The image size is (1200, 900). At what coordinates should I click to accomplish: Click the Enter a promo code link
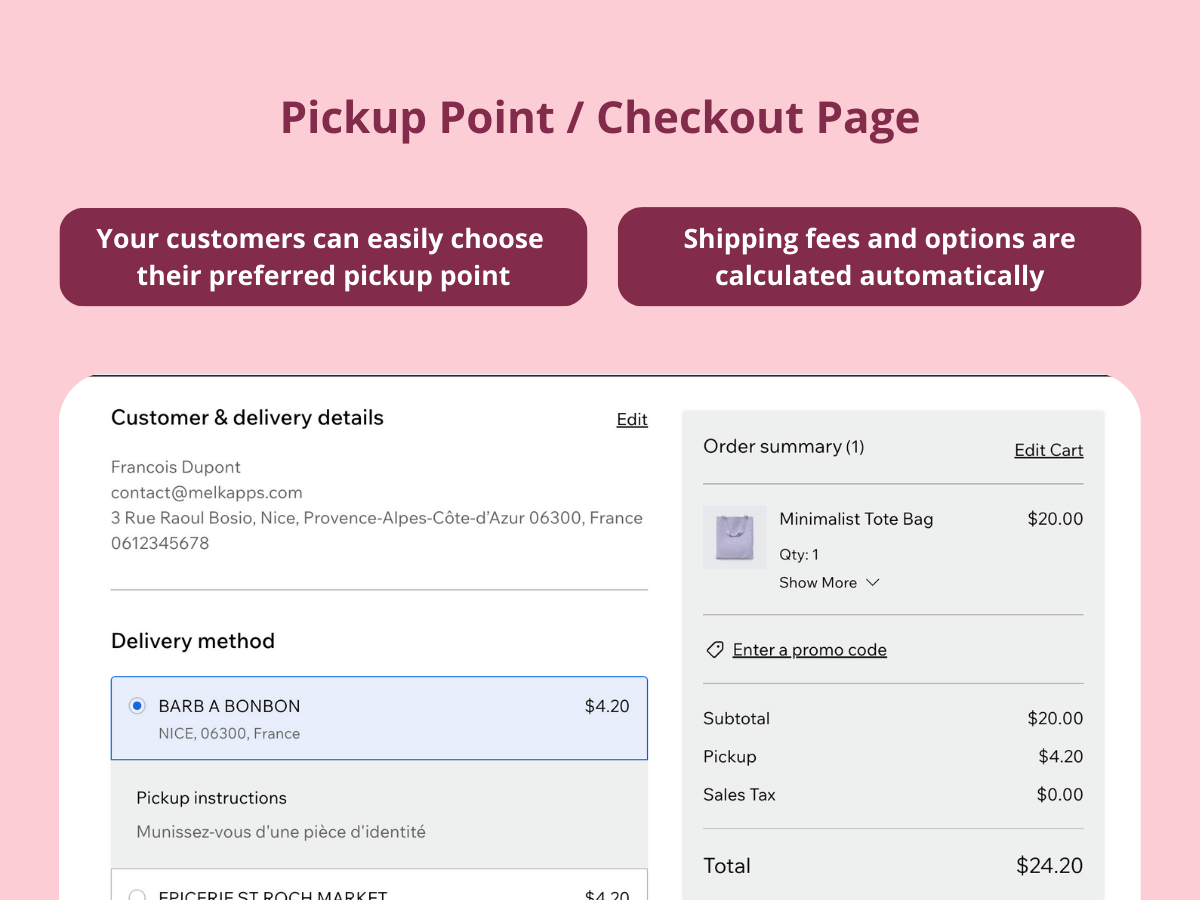809,650
